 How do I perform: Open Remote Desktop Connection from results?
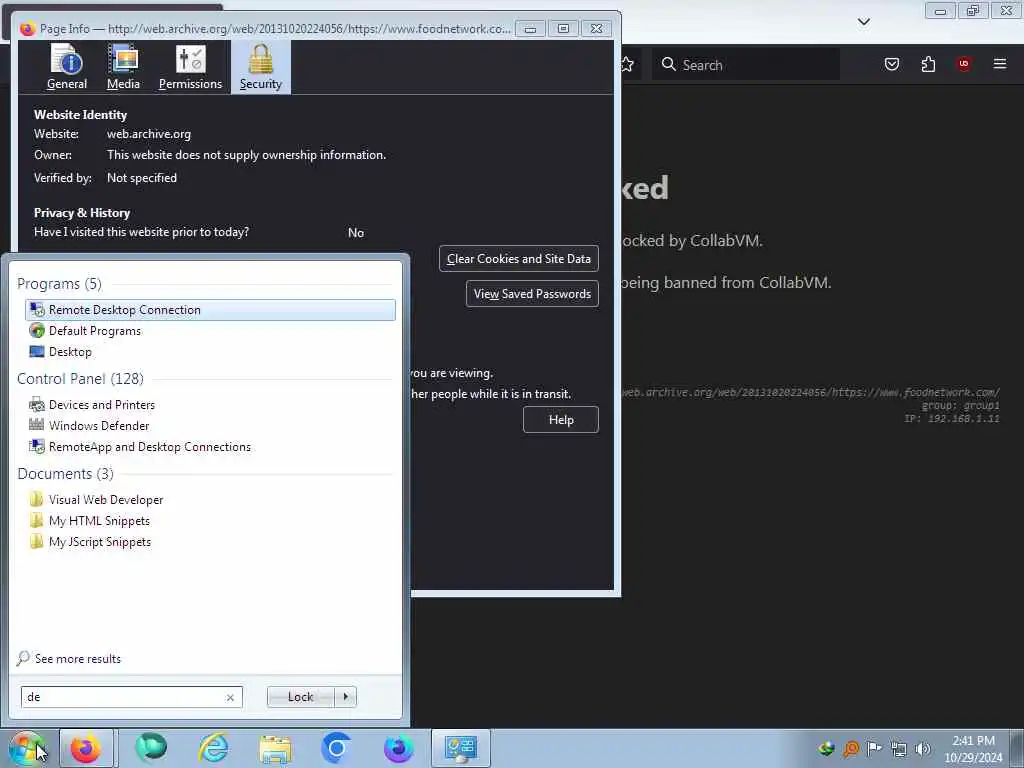[x=210, y=310]
